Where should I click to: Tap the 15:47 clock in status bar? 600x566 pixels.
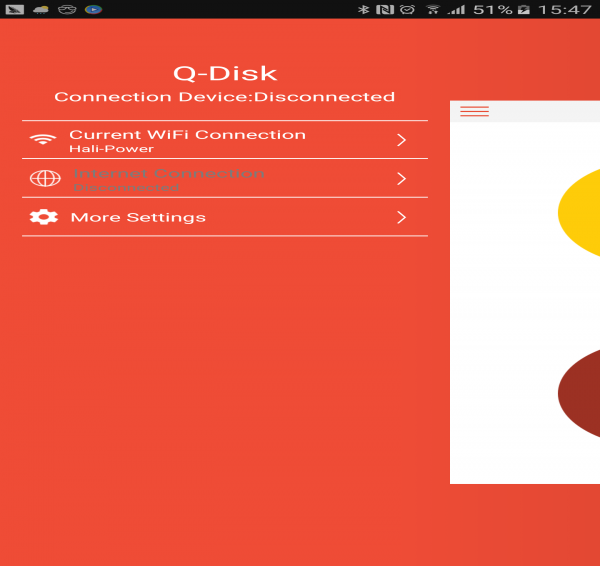(x=565, y=9)
